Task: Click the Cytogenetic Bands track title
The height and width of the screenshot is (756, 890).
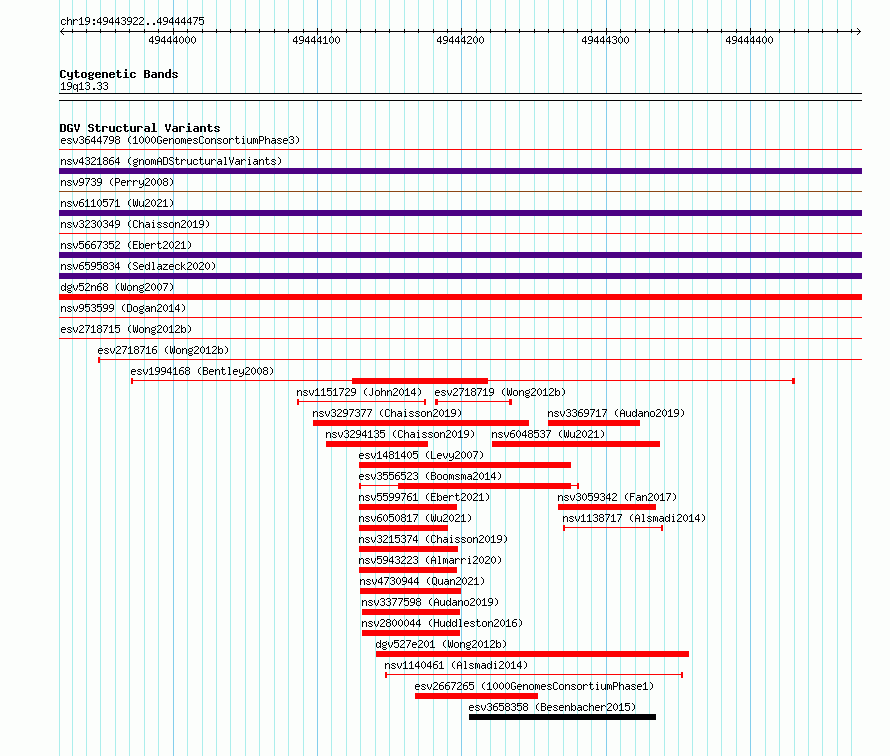Action: pos(119,74)
